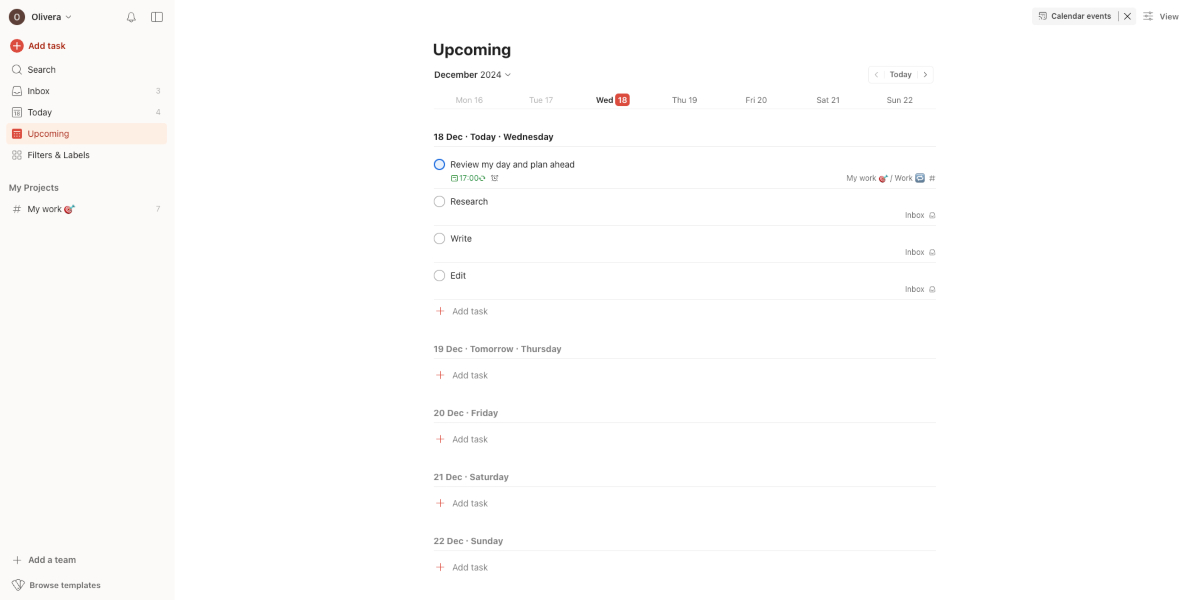The width and height of the screenshot is (1194, 600).
Task: Add a task under 19 Dec Thursday
Action: click(469, 375)
